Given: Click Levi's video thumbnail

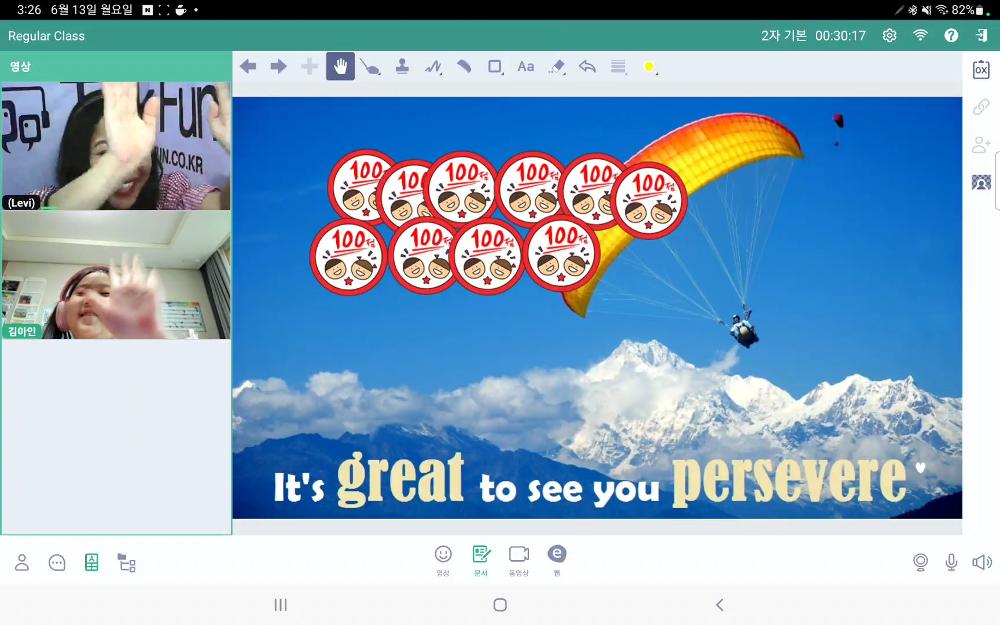Looking at the screenshot, I should click(x=116, y=146).
